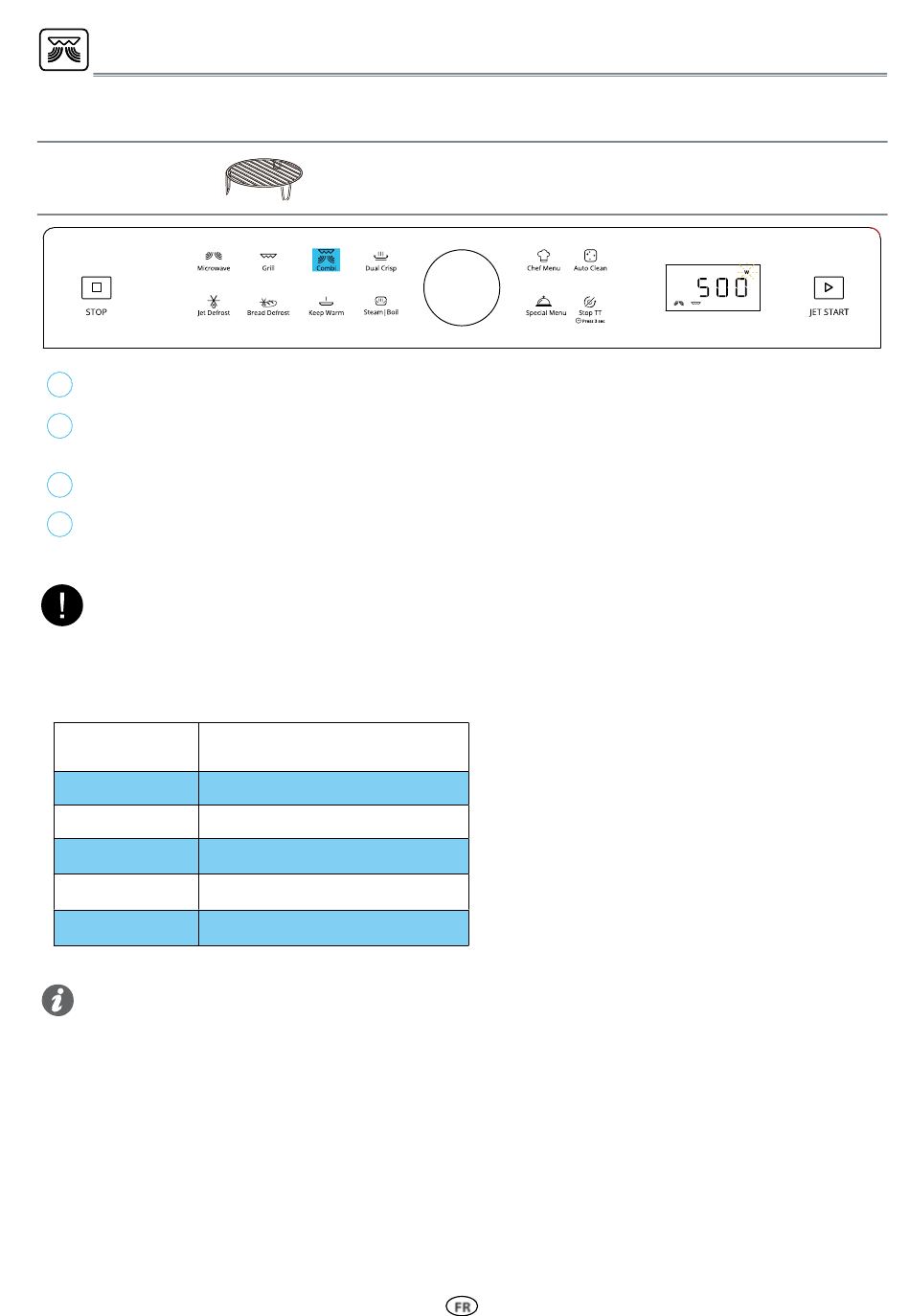The image size is (910, 1316).
Task: Click the JET START button
Action: point(829,287)
